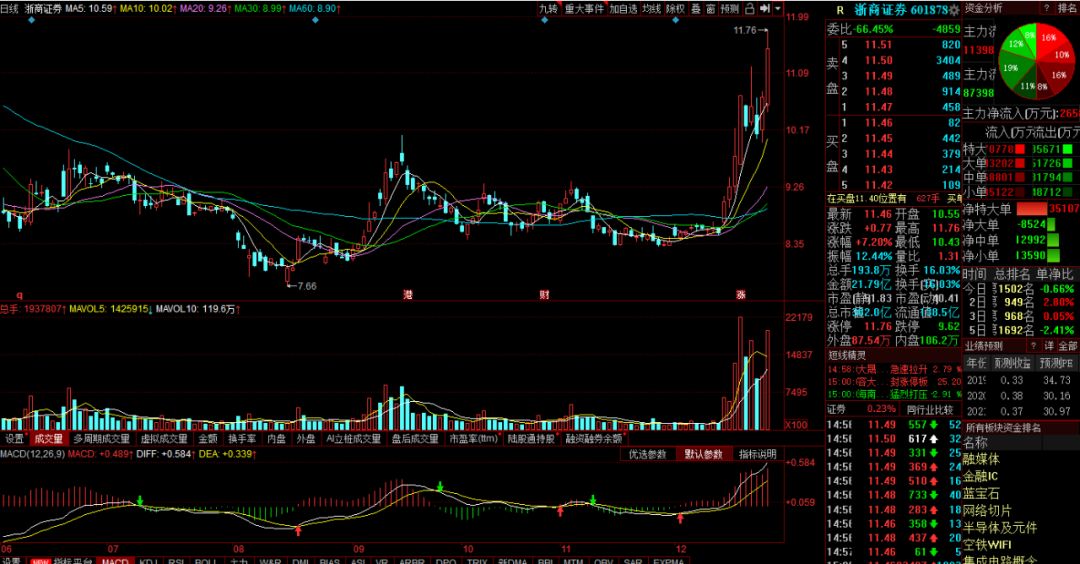
Task: Click the red q marker at chart bottom-left
Action: point(19,295)
